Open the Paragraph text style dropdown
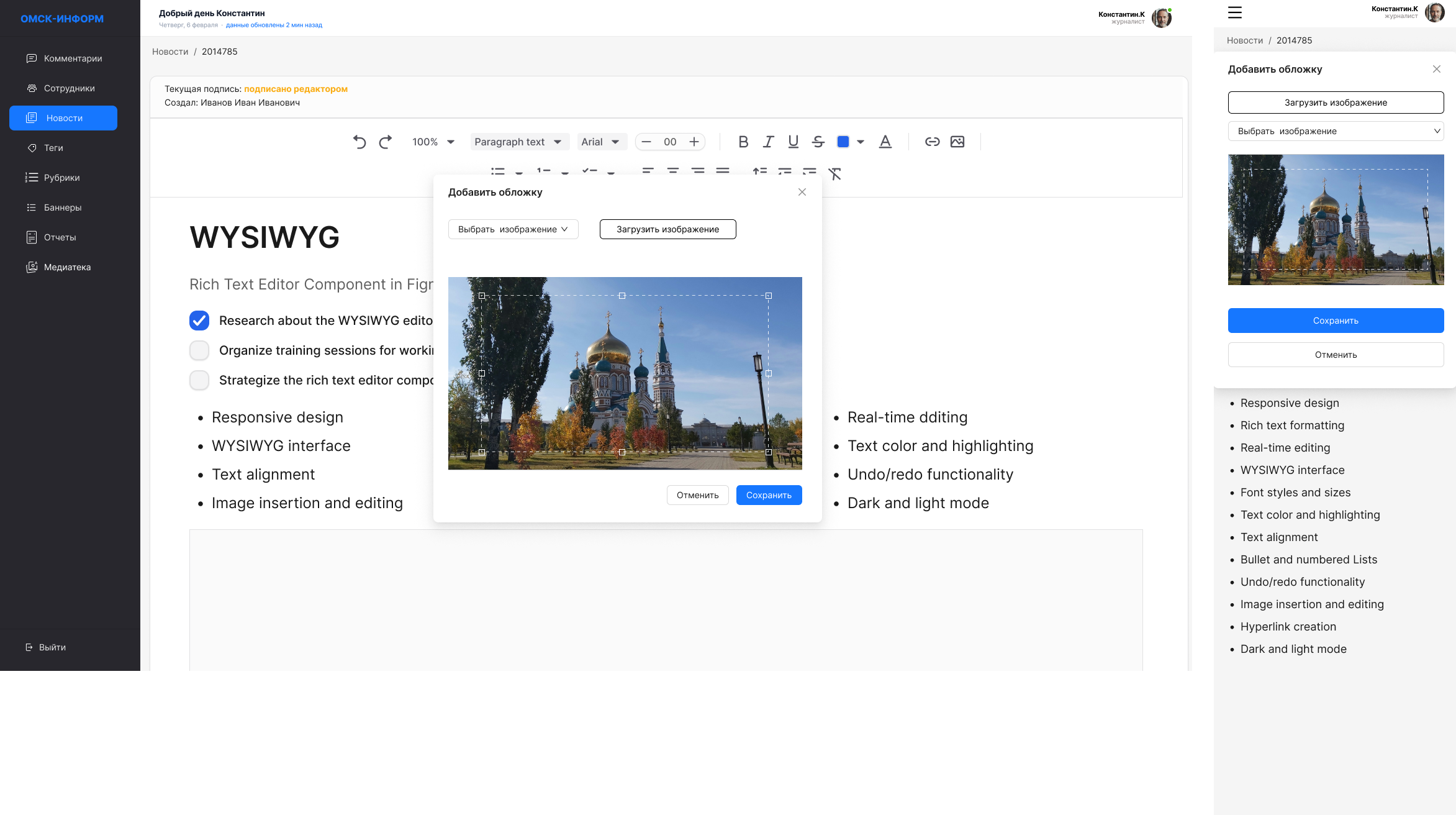Image resolution: width=1456 pixels, height=815 pixels. tap(518, 142)
